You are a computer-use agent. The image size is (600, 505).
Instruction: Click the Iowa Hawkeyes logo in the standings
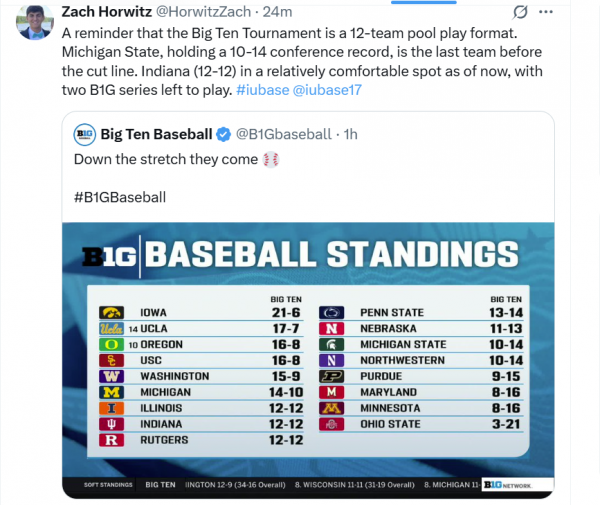click(110, 312)
